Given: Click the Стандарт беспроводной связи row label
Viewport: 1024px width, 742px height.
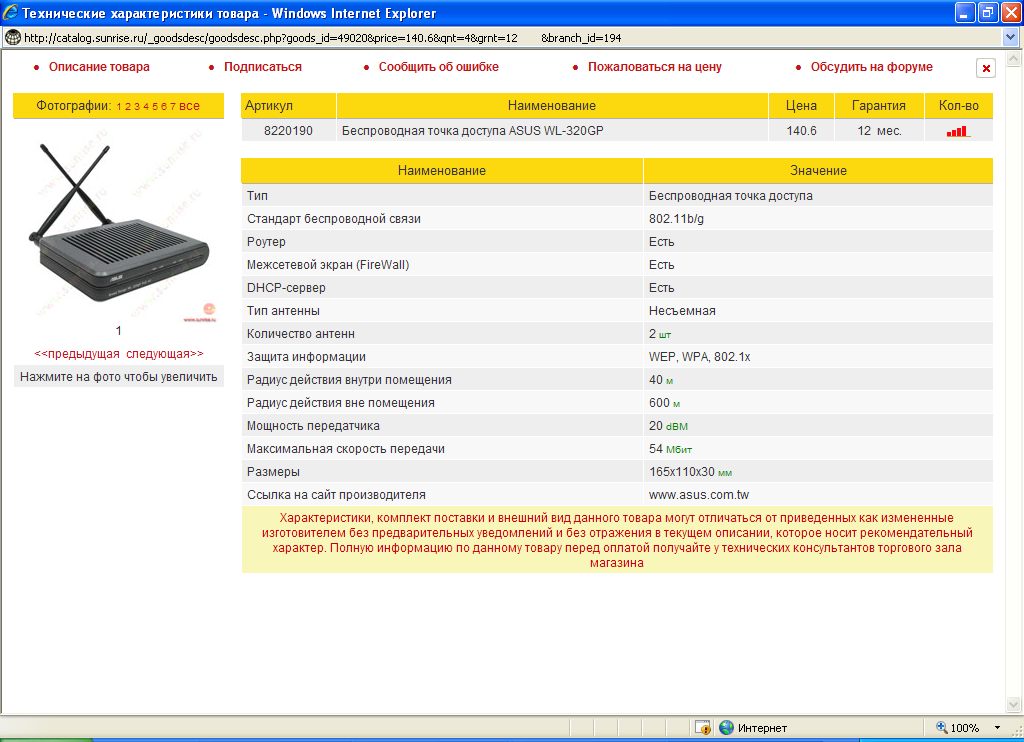Looking at the screenshot, I should (x=334, y=219).
